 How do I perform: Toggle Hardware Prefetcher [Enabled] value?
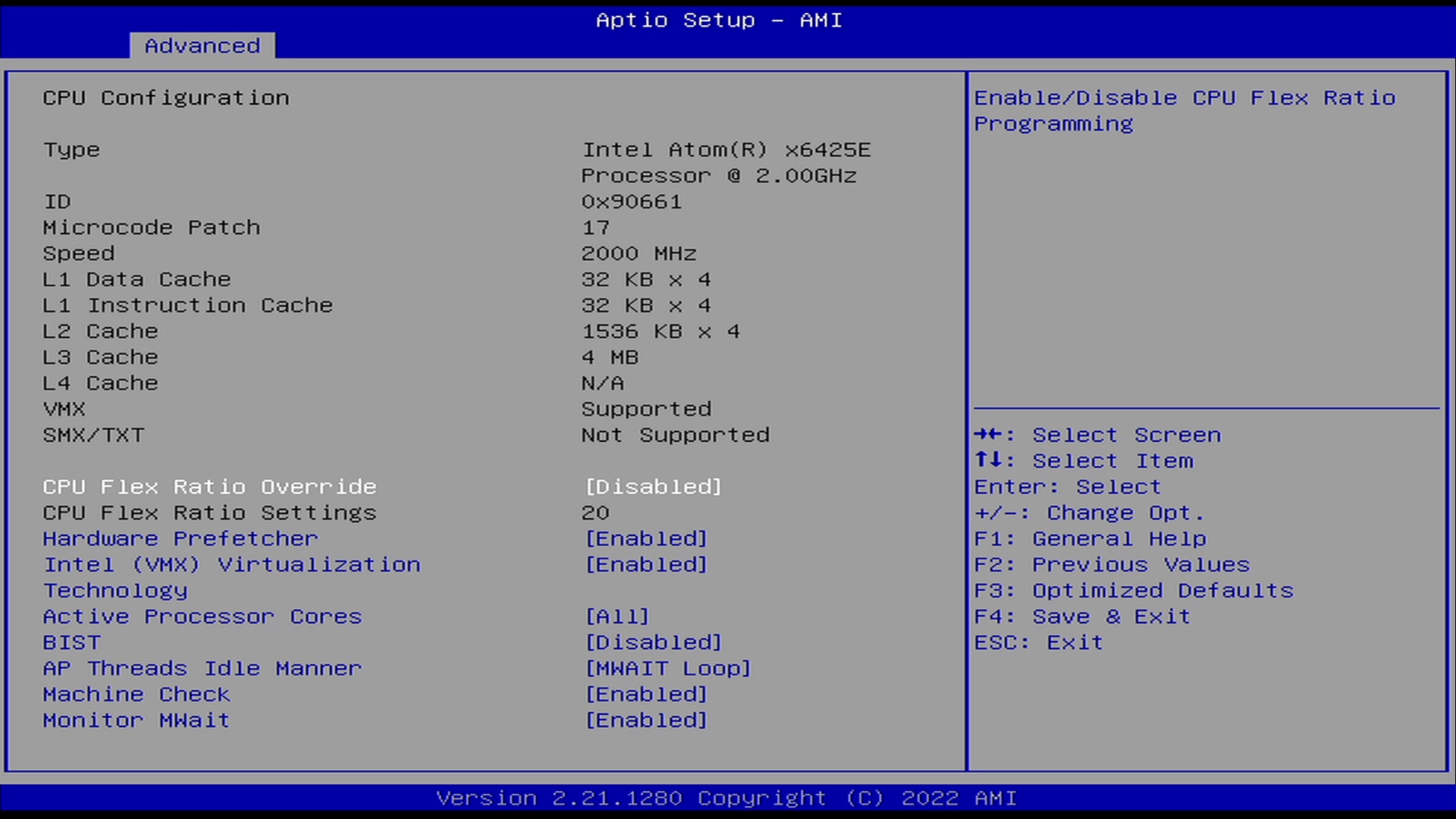pyautogui.click(x=646, y=538)
